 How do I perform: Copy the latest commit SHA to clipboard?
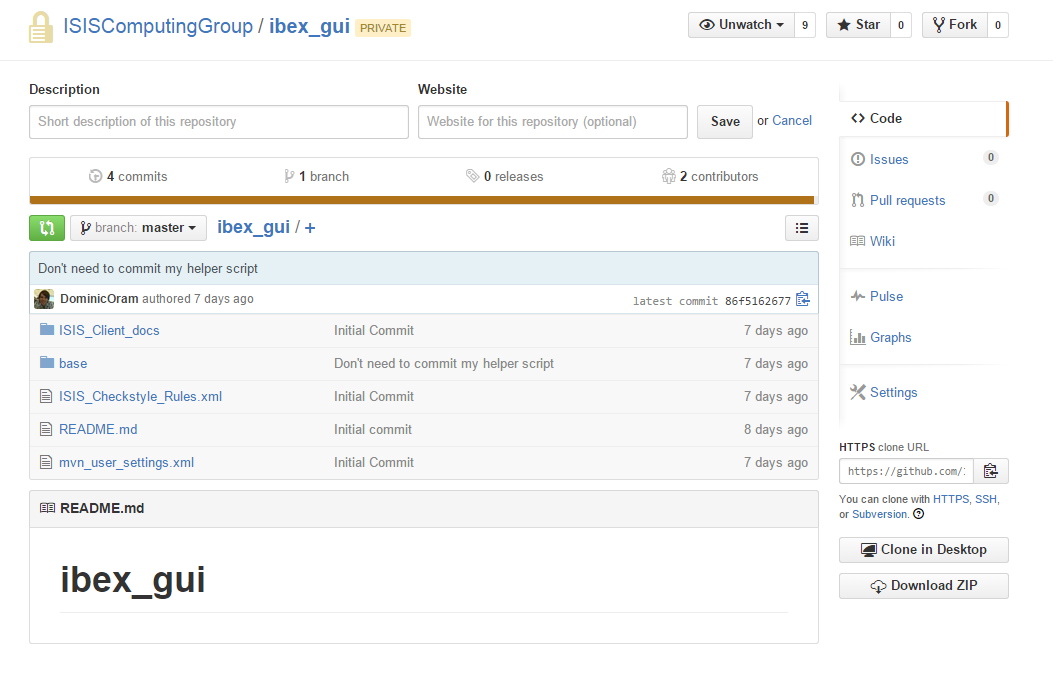point(803,299)
